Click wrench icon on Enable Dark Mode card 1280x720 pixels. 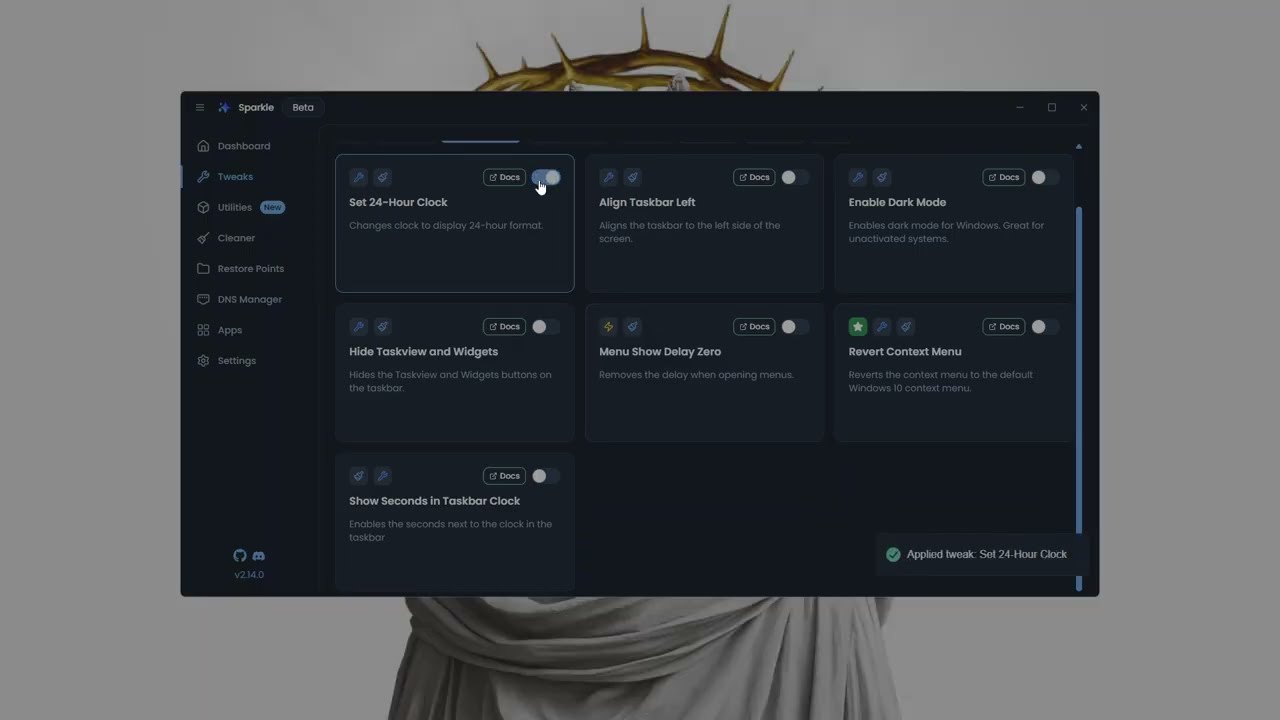858,177
